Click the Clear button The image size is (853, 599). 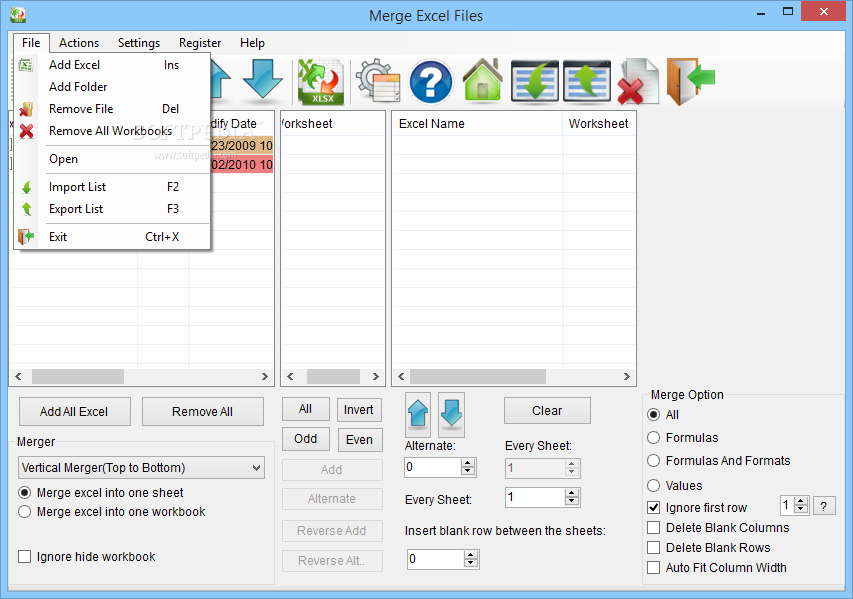coord(547,411)
